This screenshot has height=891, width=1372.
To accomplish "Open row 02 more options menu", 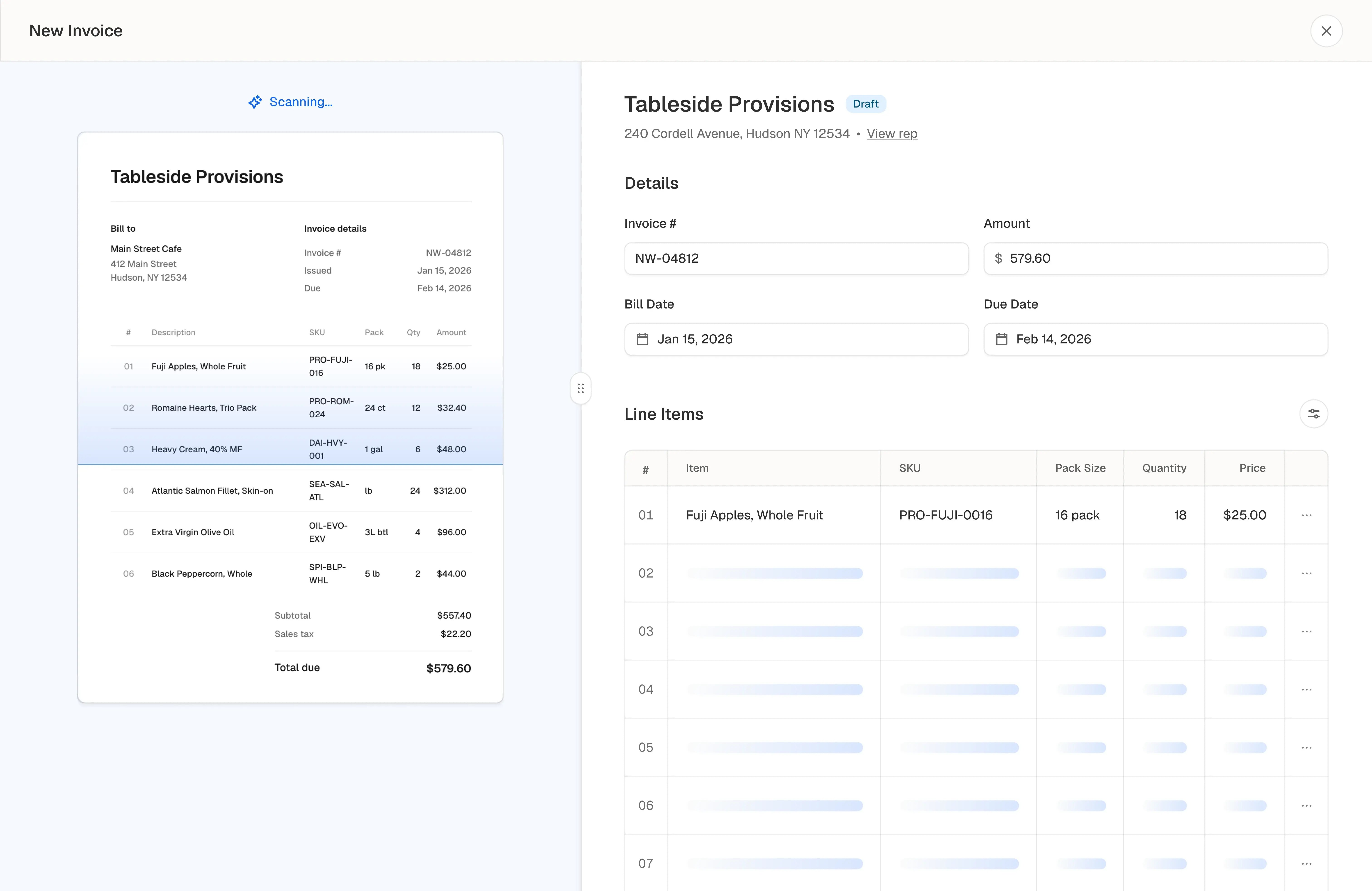I will click(x=1306, y=573).
